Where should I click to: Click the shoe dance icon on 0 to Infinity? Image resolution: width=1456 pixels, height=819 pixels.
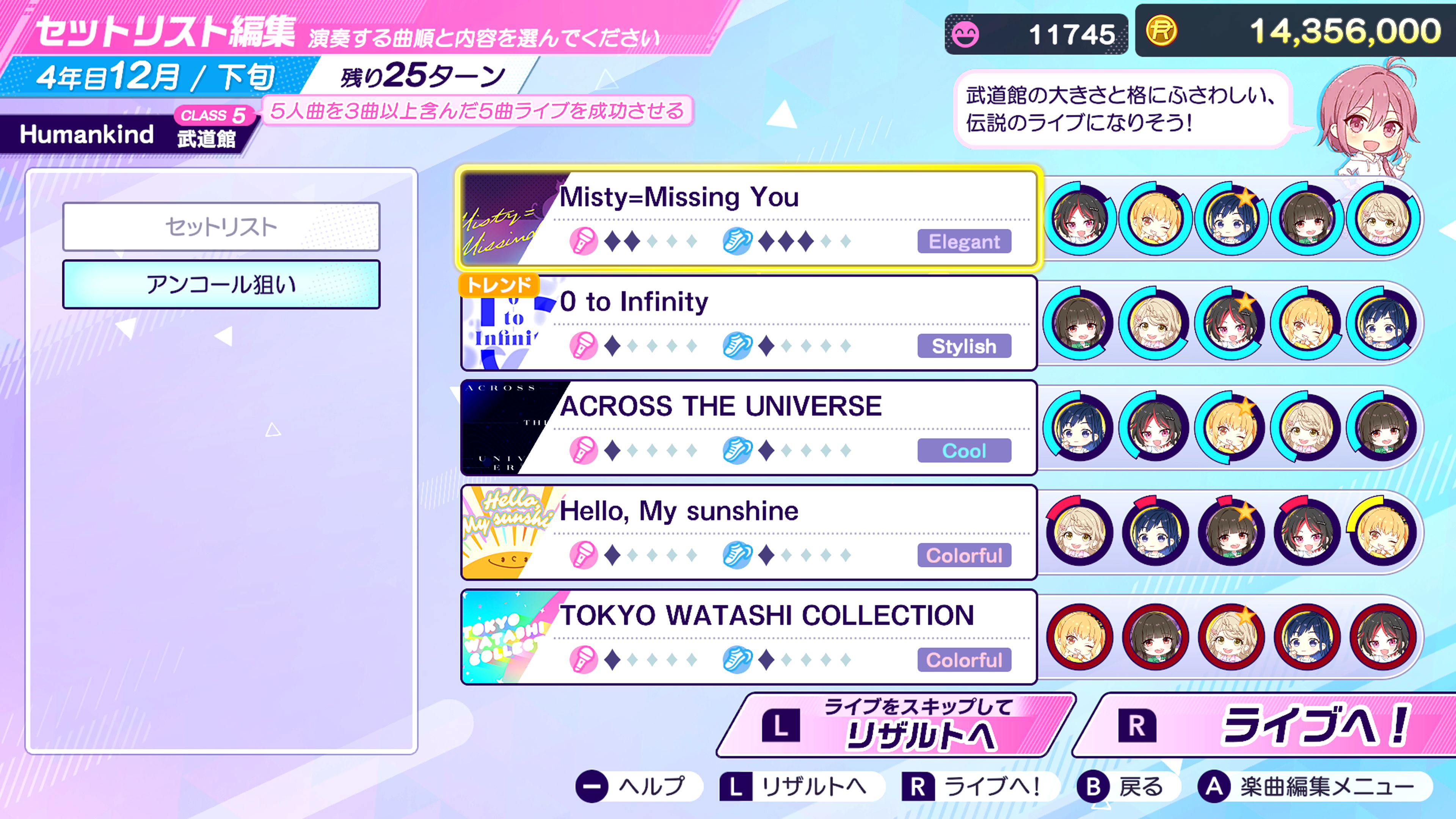[x=737, y=346]
